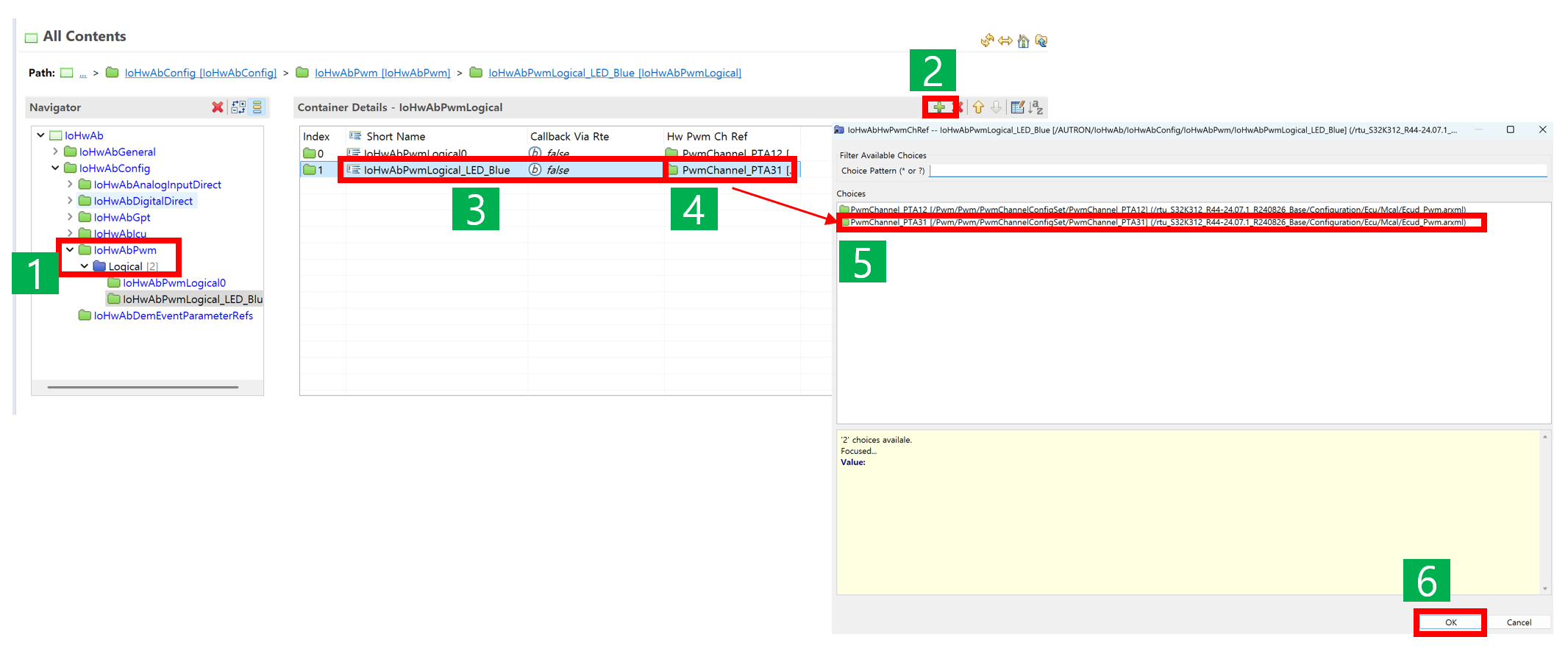This screenshot has height=662, width=1568.
Task: Click the green plus add container icon
Action: point(938,107)
